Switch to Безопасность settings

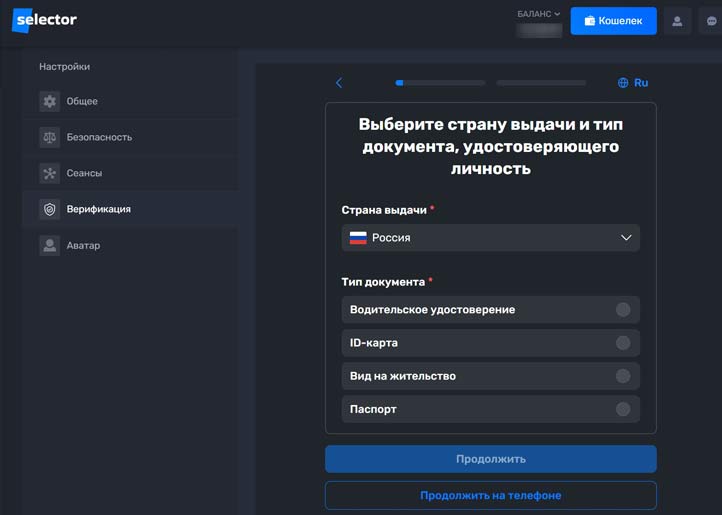99,137
